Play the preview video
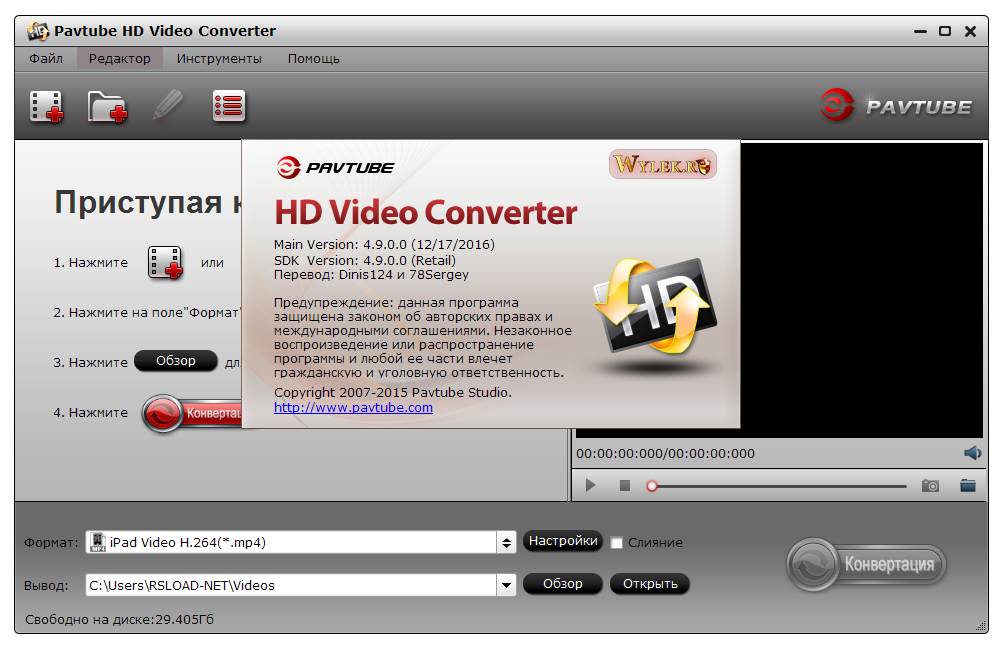Image resolution: width=1003 pixels, height=646 pixels. pyautogui.click(x=590, y=485)
